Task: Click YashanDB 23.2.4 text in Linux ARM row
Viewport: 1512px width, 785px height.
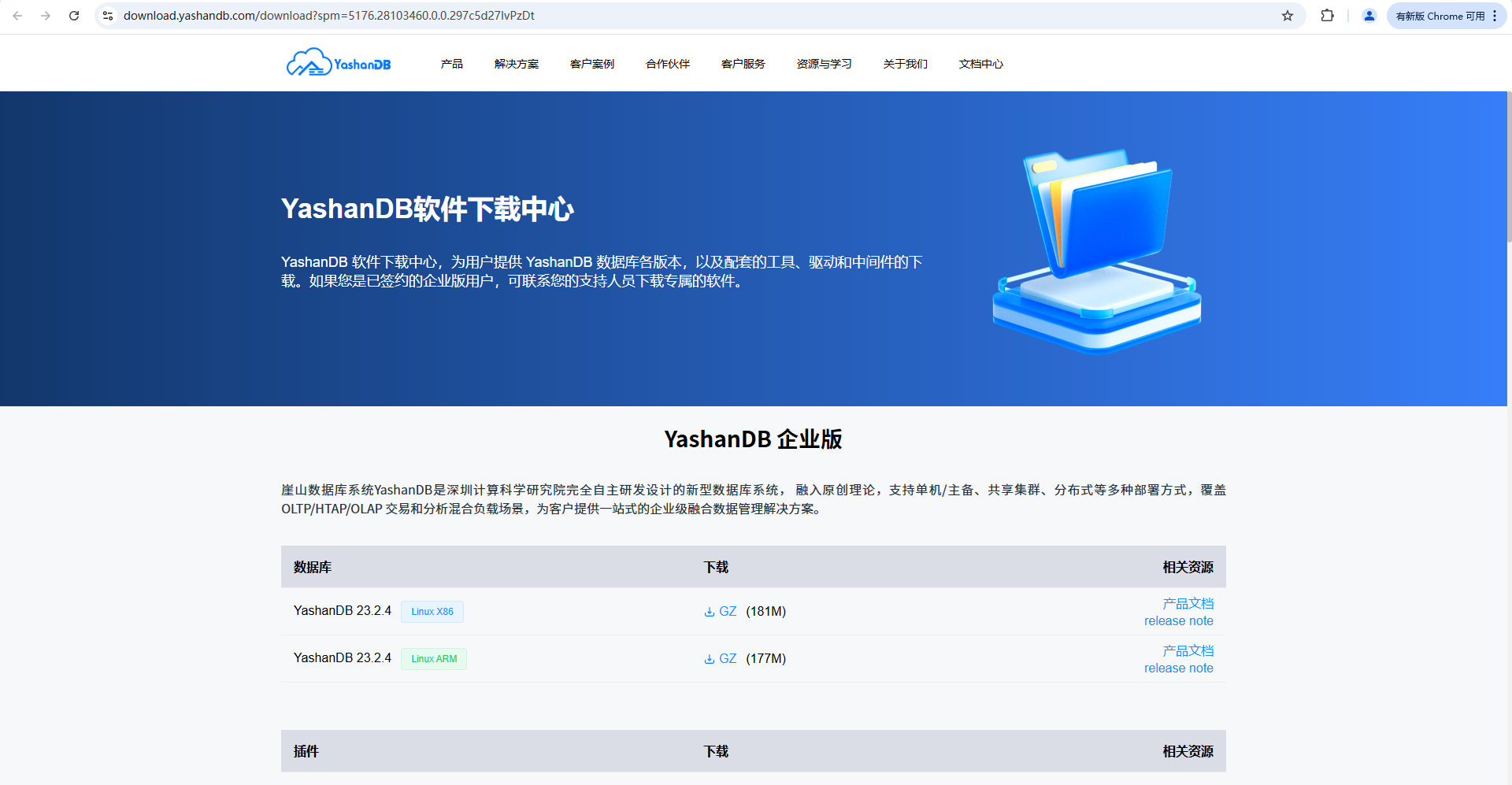Action: point(343,658)
